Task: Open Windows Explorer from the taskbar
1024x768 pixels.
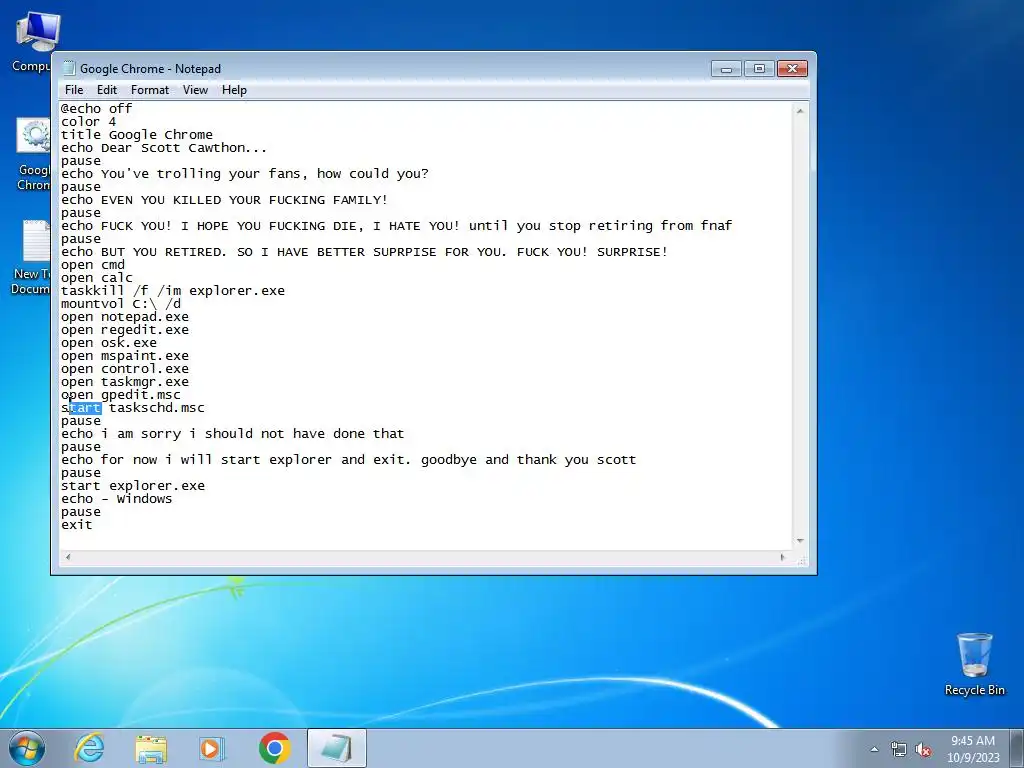Action: tap(151, 749)
